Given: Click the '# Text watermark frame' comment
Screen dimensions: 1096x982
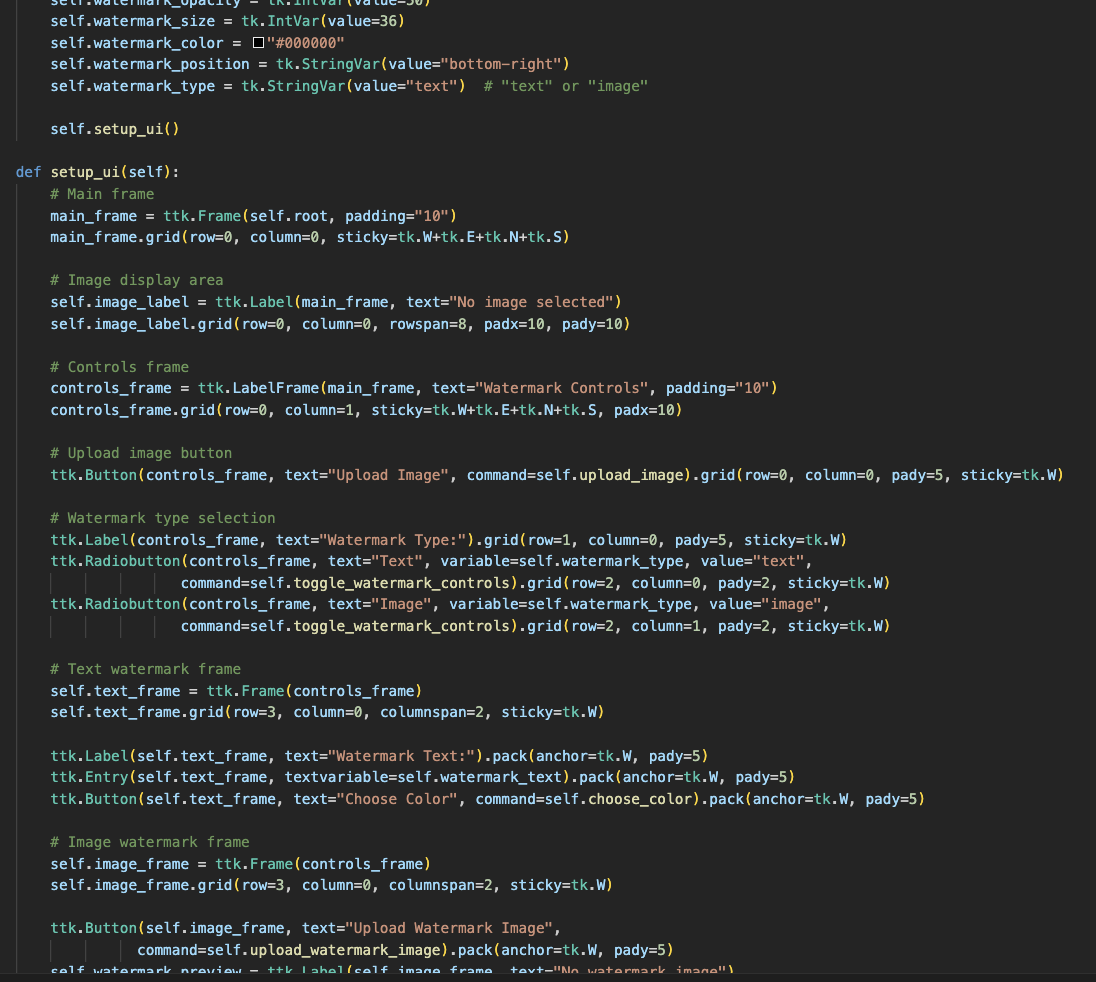Looking at the screenshot, I should point(145,669).
